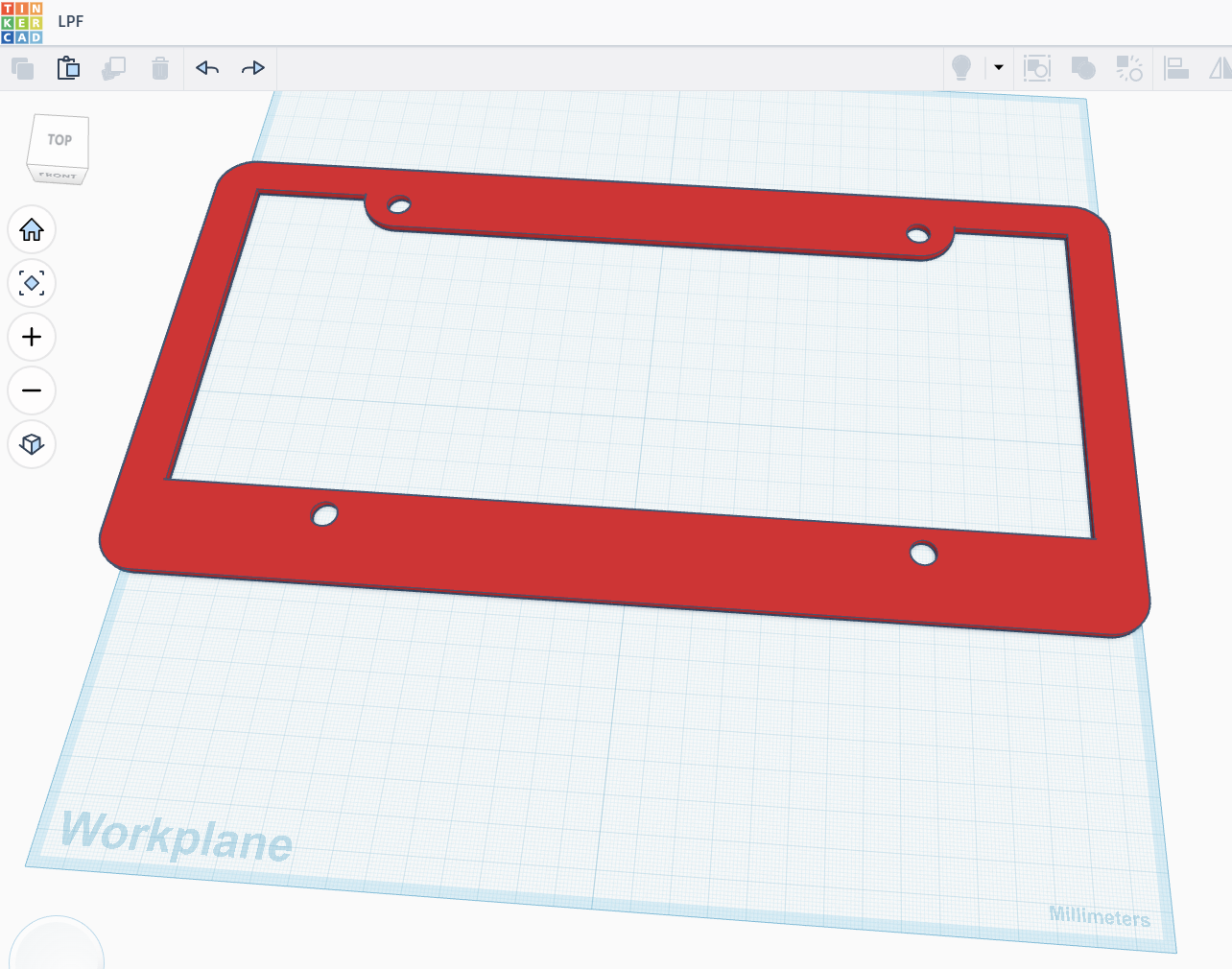Fit all in view
Screen dimensions: 1232x969
click(x=32, y=283)
